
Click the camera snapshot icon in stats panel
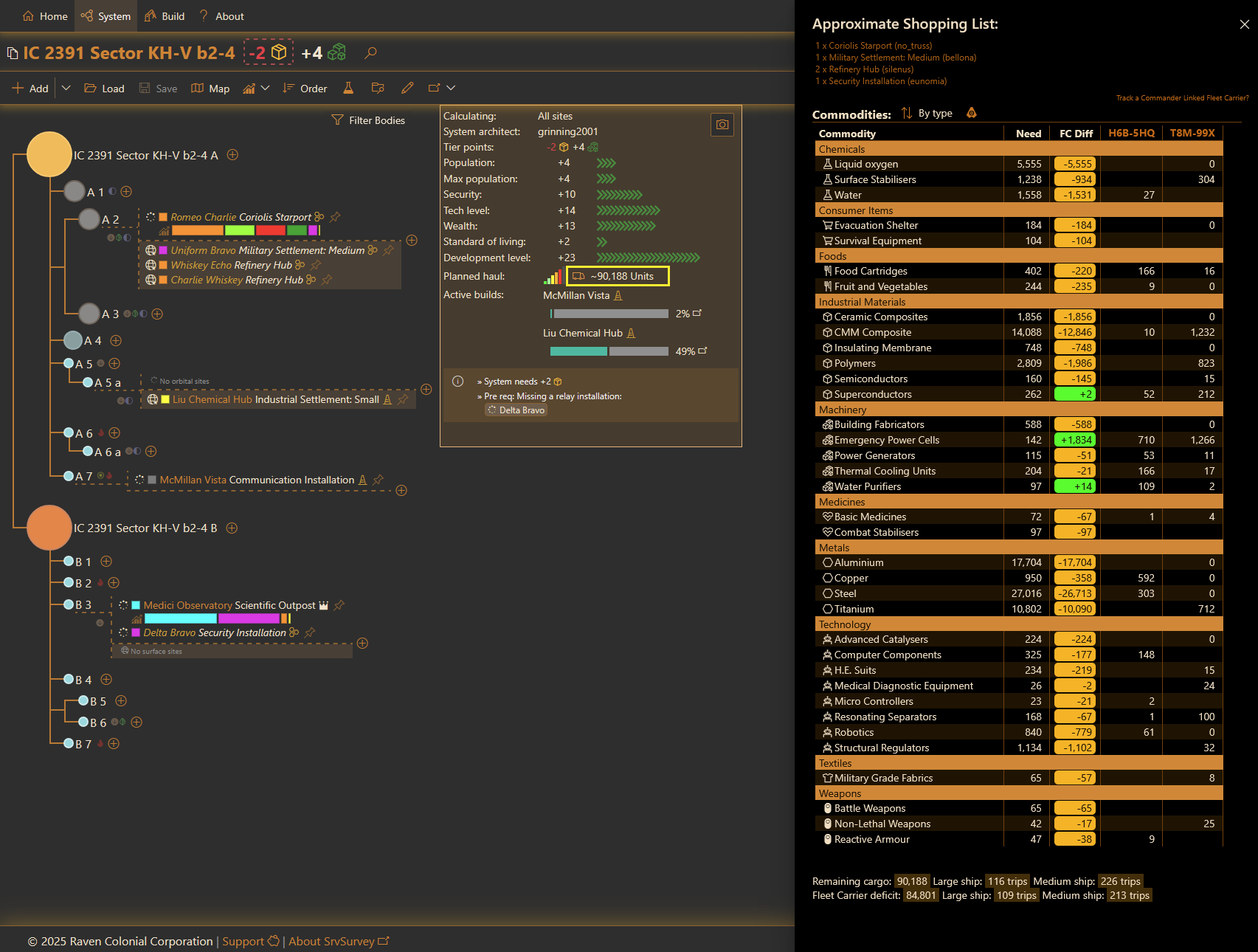click(722, 125)
